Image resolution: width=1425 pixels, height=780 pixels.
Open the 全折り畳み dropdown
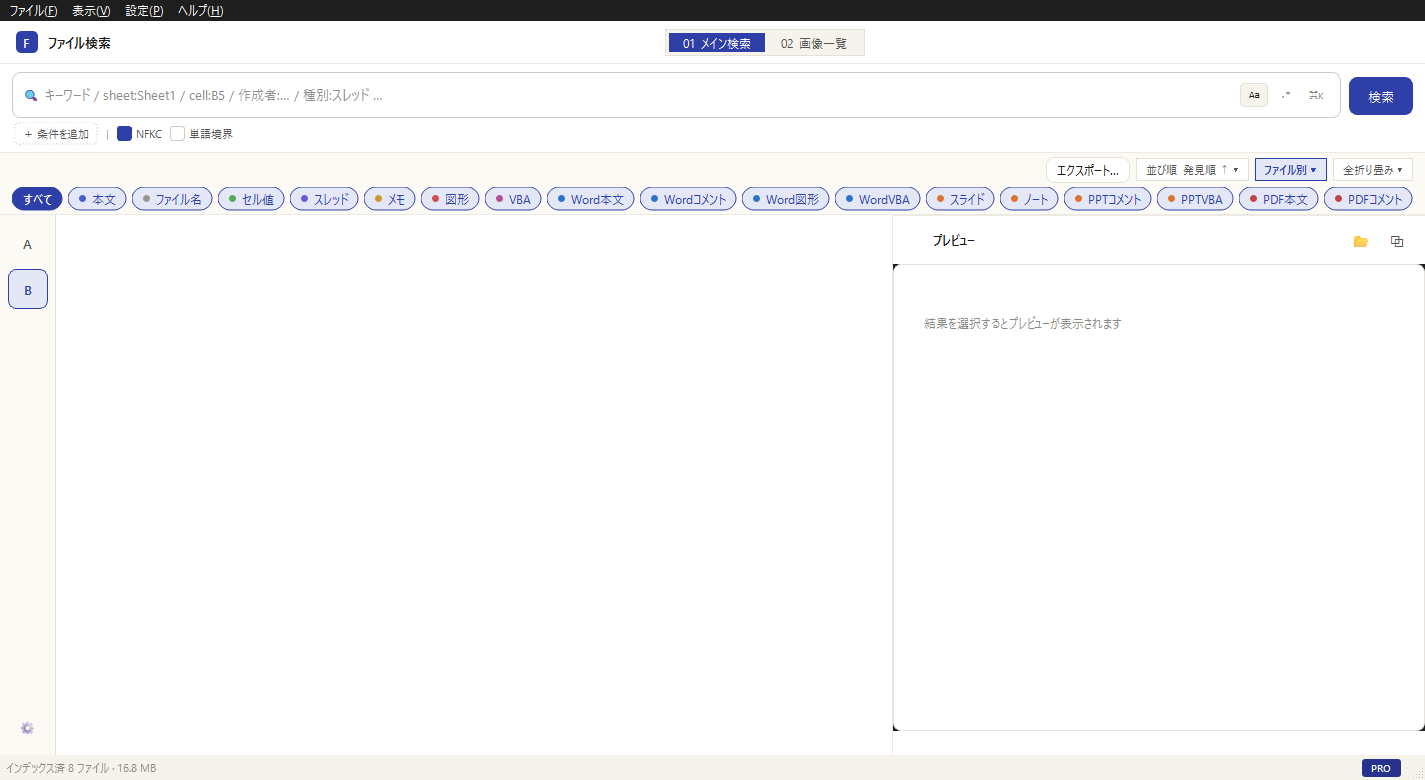(x=1373, y=170)
